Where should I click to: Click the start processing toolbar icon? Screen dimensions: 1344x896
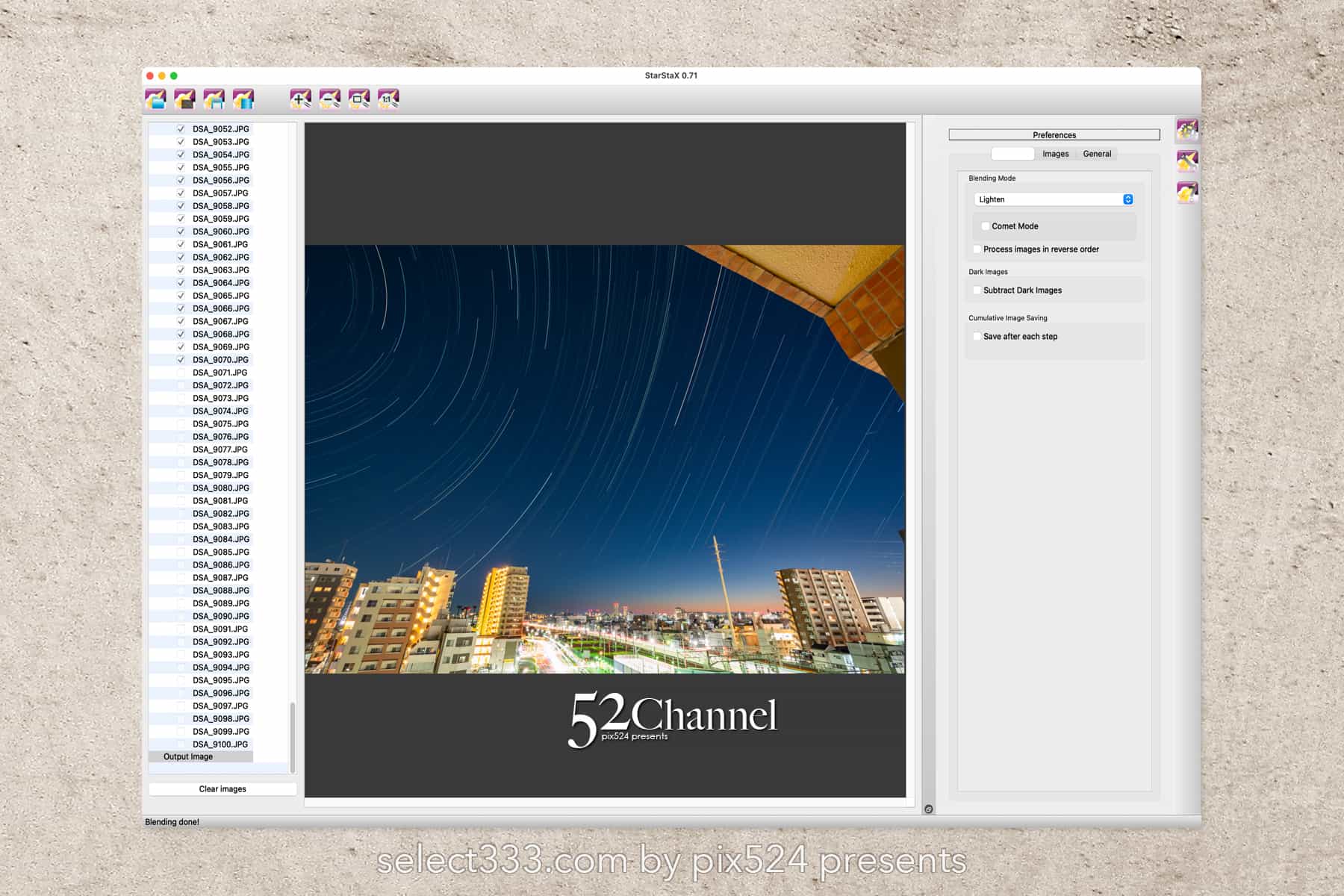tap(243, 99)
